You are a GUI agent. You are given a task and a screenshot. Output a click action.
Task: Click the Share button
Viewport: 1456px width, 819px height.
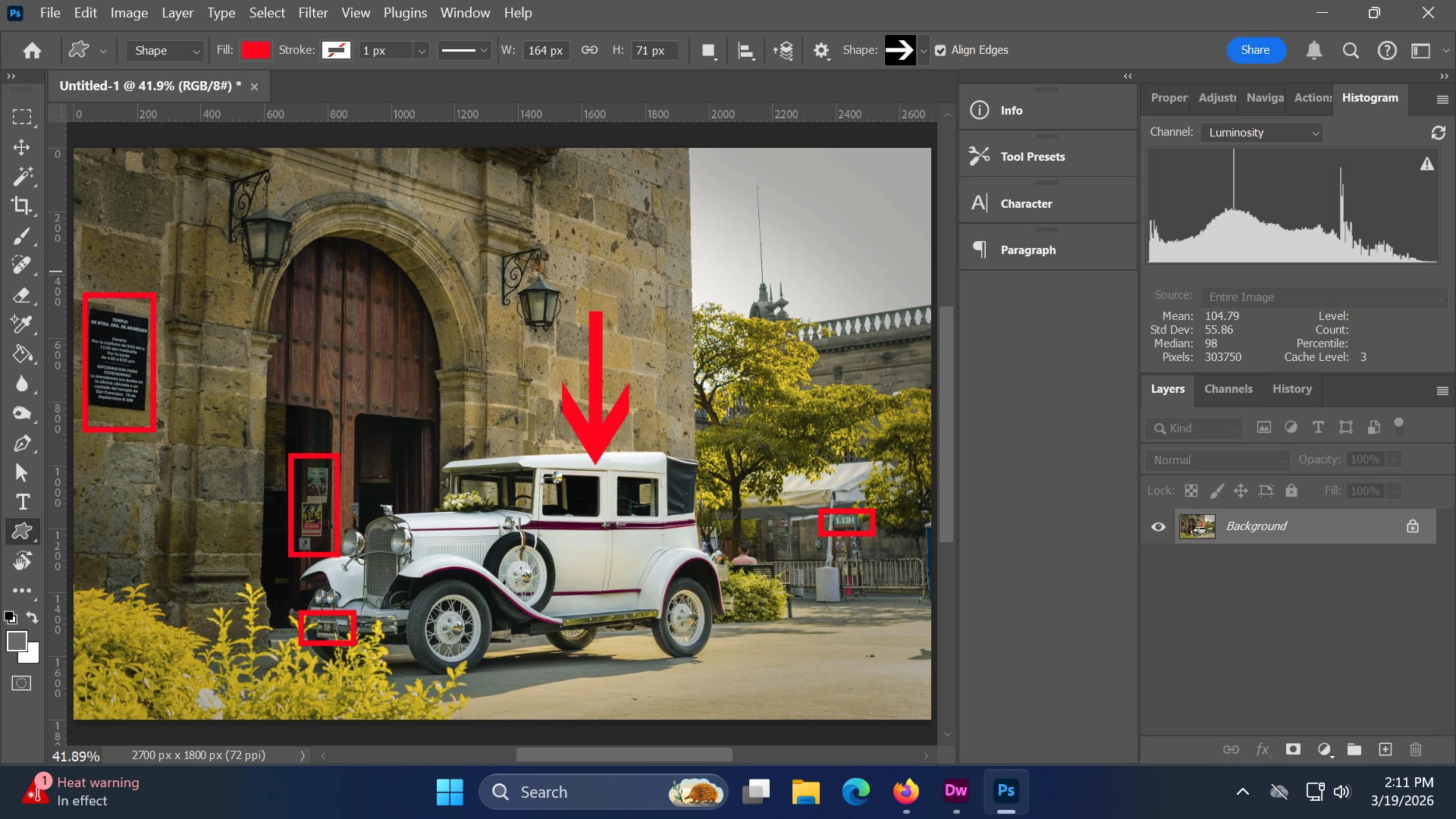tap(1255, 50)
